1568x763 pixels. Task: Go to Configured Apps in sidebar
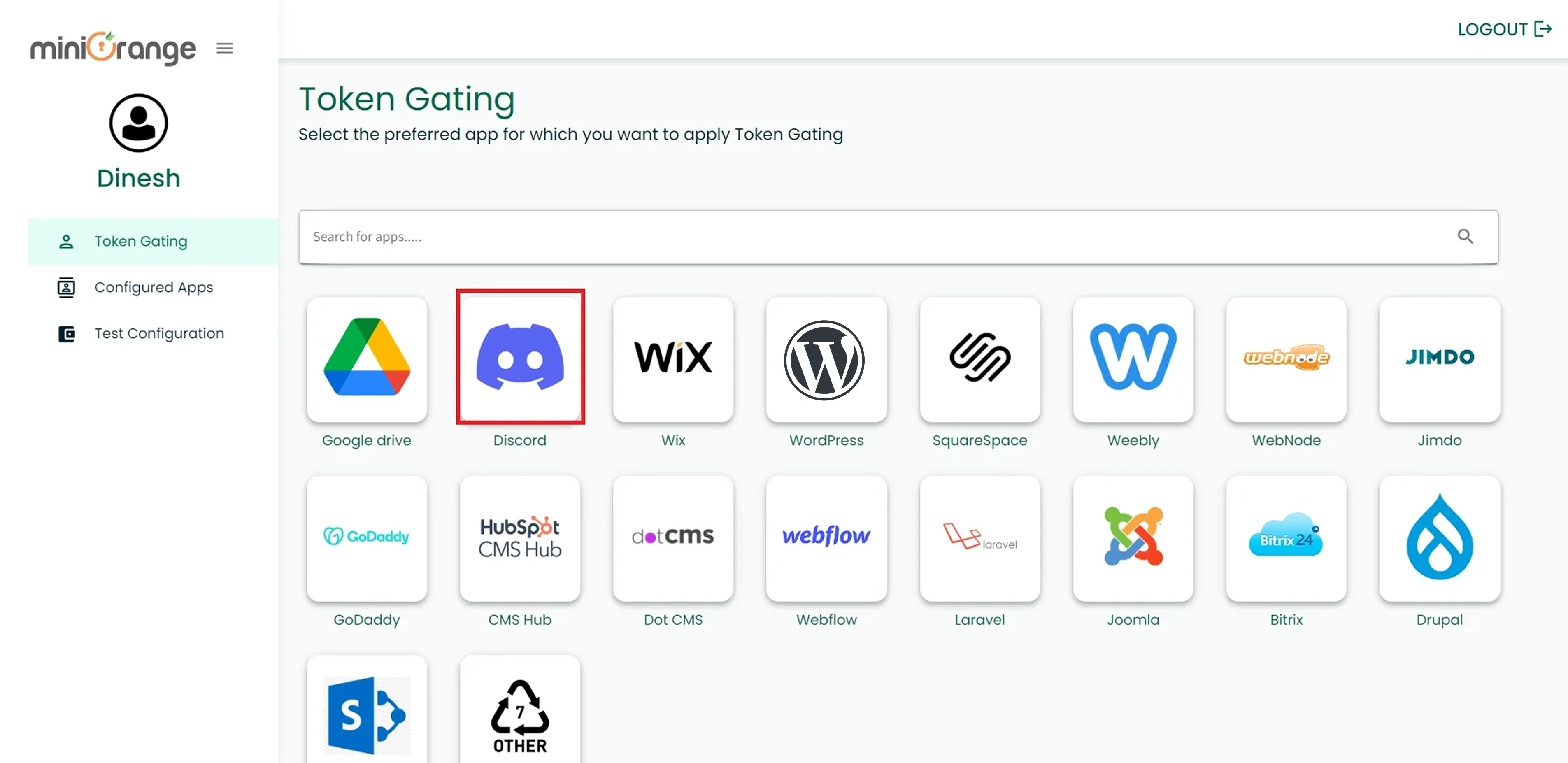pyautogui.click(x=153, y=287)
